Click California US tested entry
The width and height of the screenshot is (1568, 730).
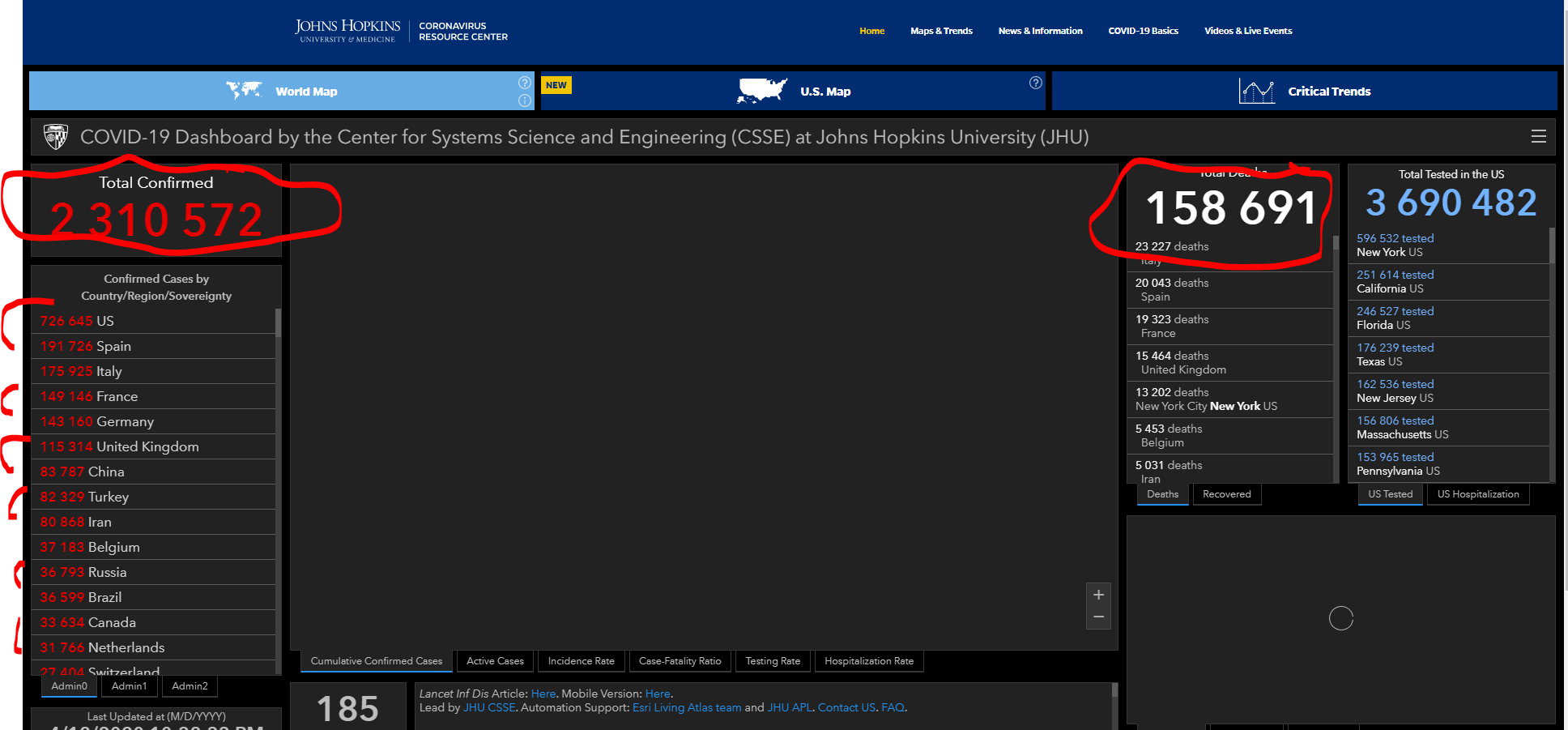pyautogui.click(x=1450, y=282)
